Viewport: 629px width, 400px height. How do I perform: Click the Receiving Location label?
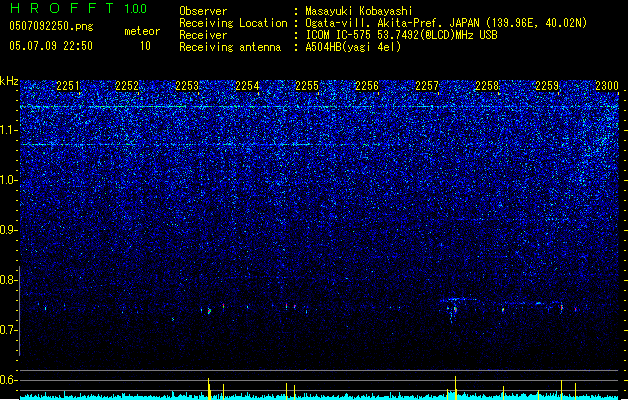[x=233, y=23]
